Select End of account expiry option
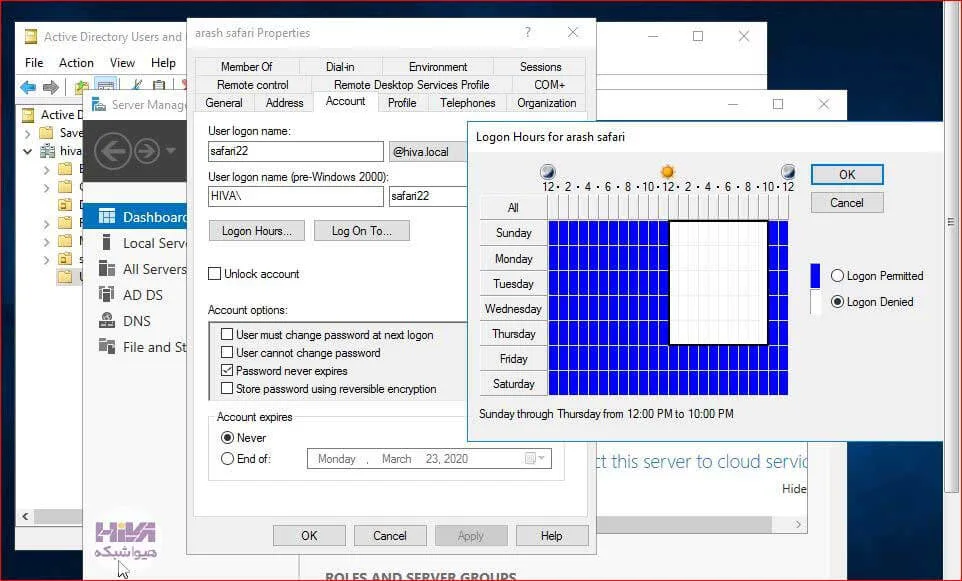The width and height of the screenshot is (962, 581). point(228,458)
